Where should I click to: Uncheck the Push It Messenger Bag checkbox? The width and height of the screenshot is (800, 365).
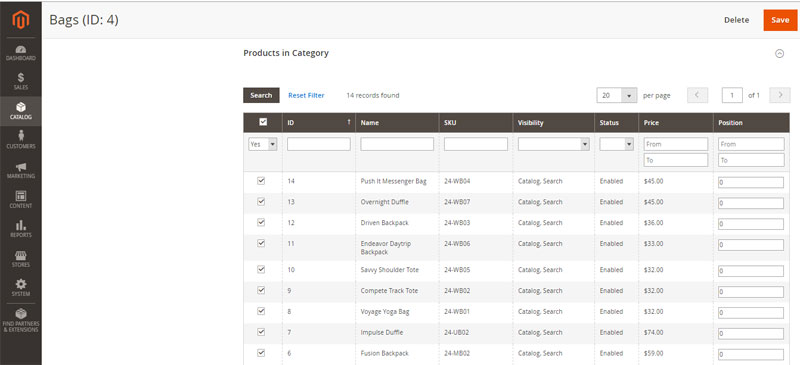click(x=261, y=181)
